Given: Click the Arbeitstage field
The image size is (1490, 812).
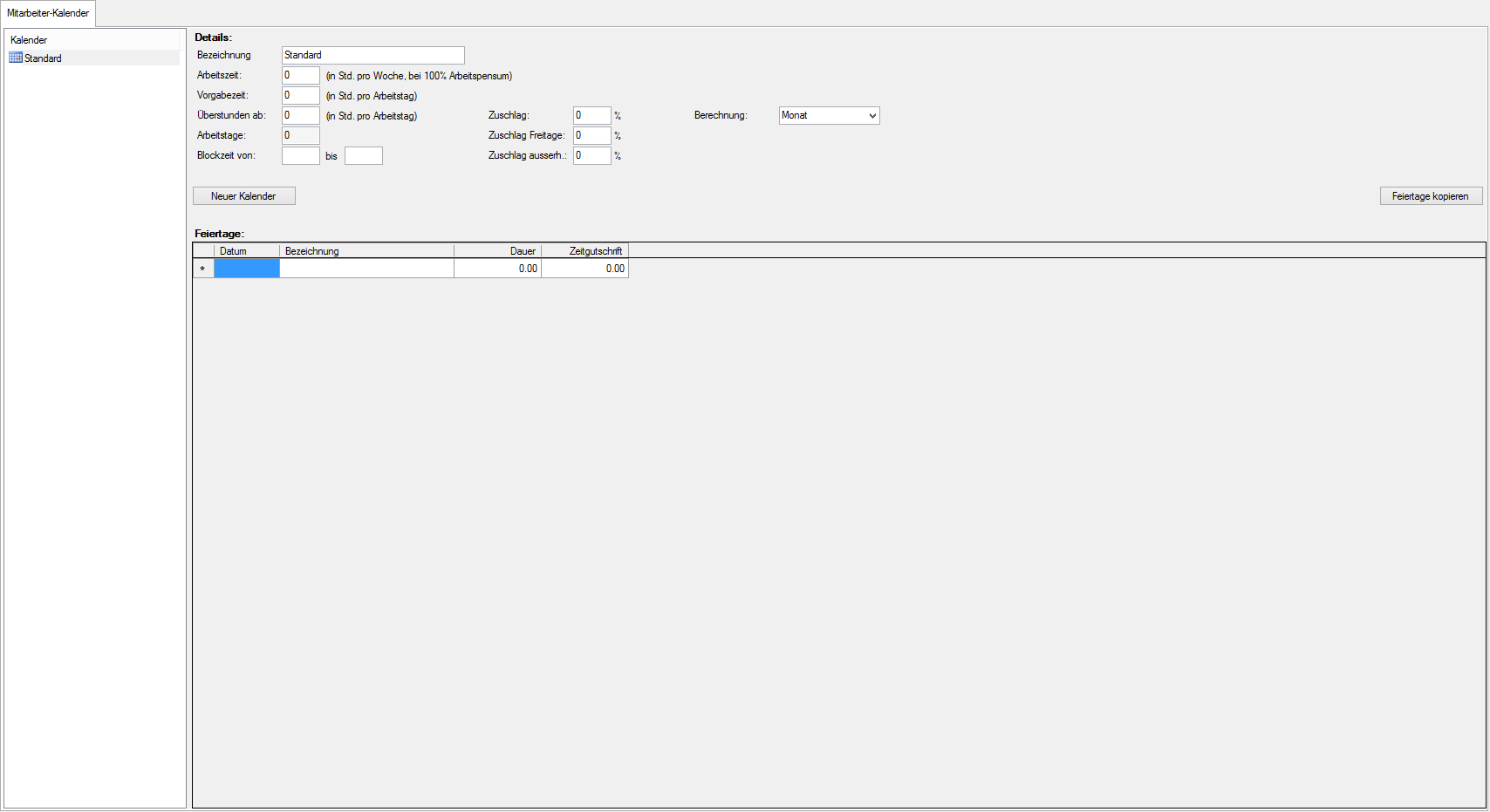Looking at the screenshot, I should point(300,135).
